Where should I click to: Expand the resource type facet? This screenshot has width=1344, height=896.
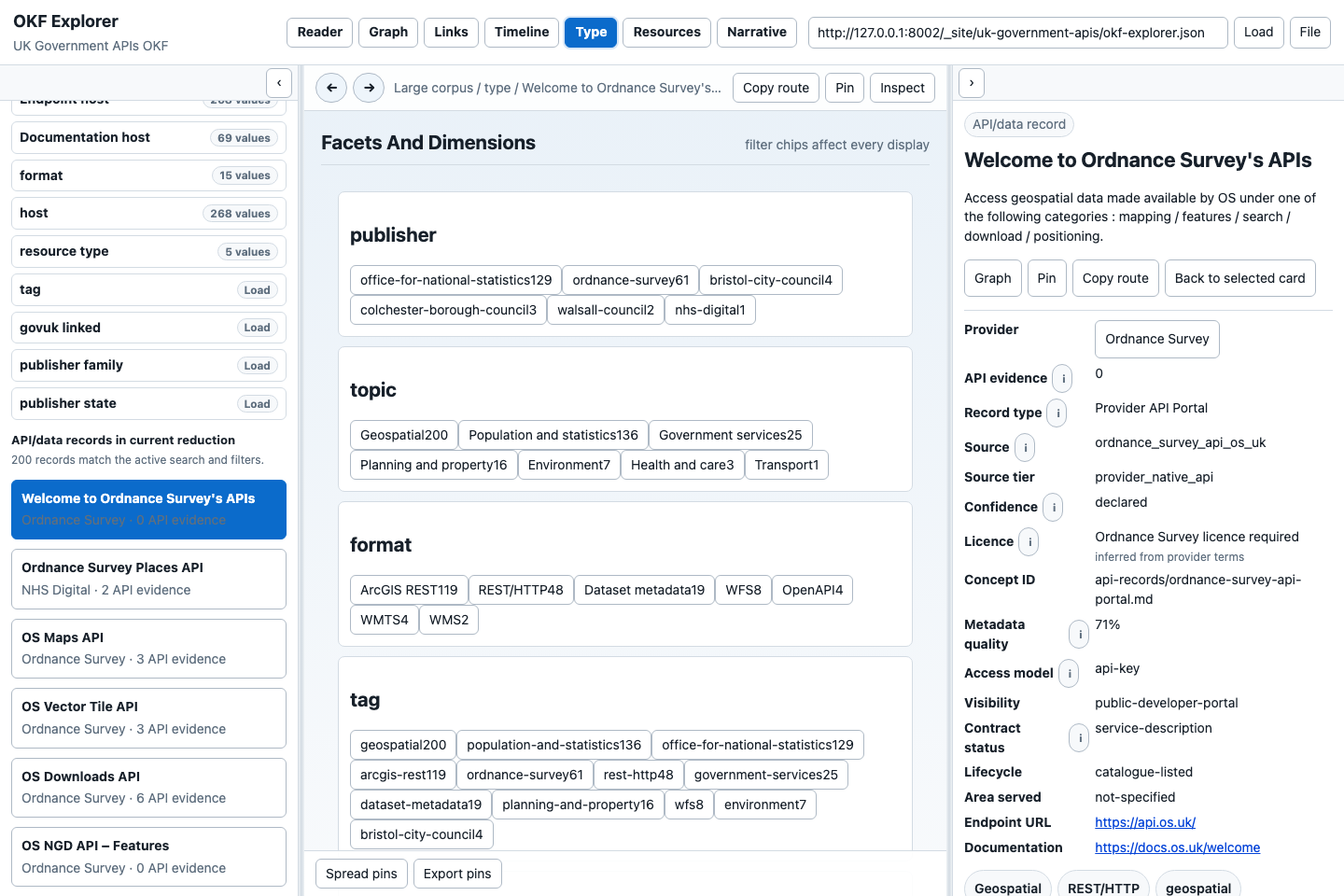148,251
